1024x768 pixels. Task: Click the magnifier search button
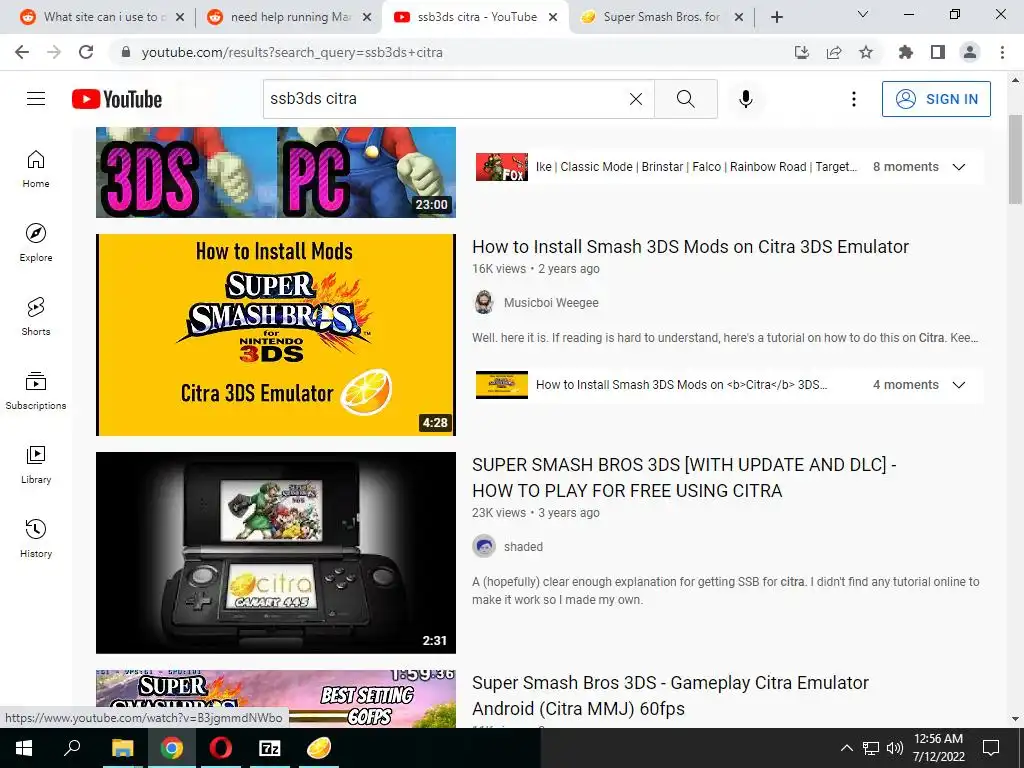[686, 99]
